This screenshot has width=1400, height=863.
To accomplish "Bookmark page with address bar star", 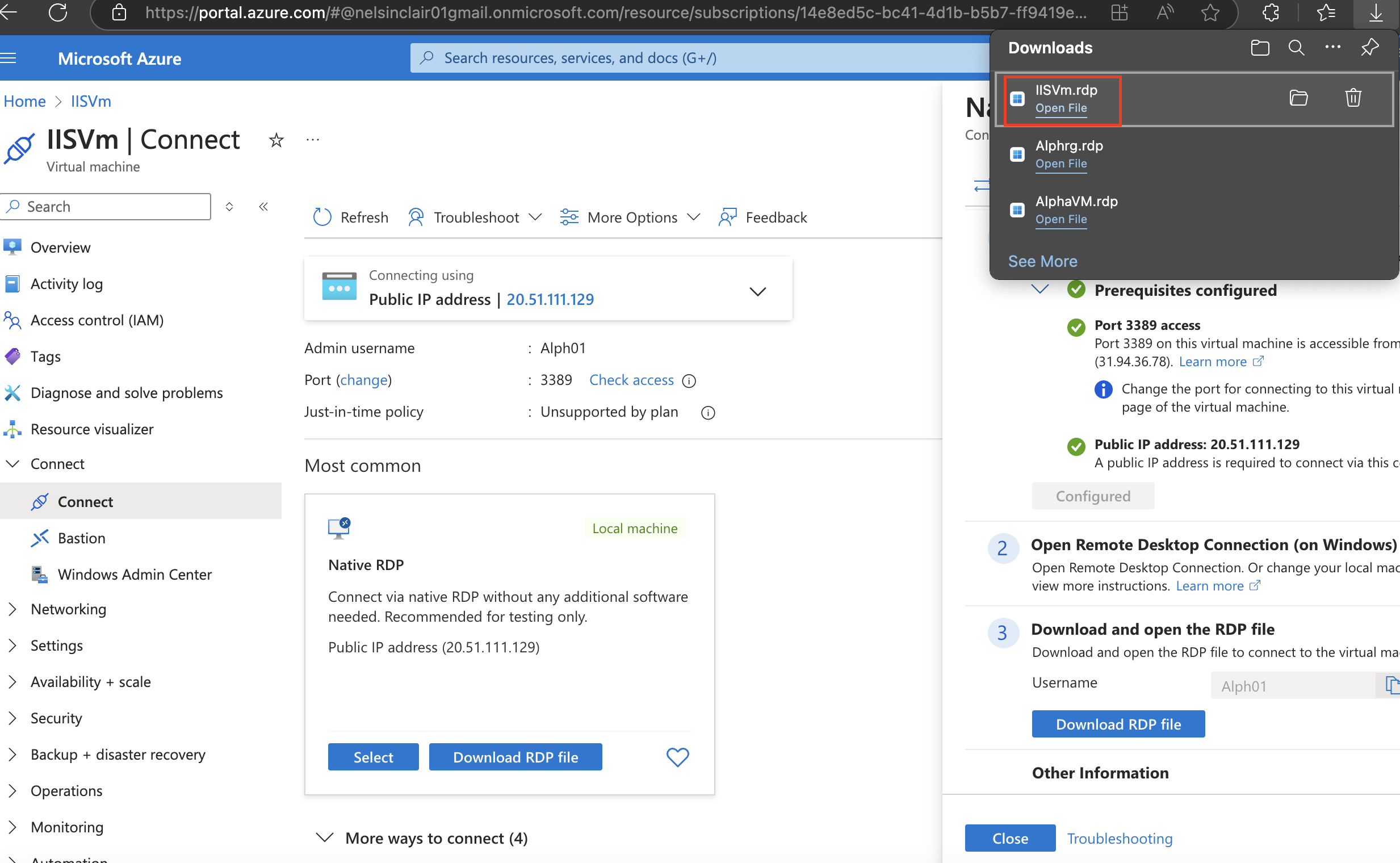I will [x=1209, y=12].
